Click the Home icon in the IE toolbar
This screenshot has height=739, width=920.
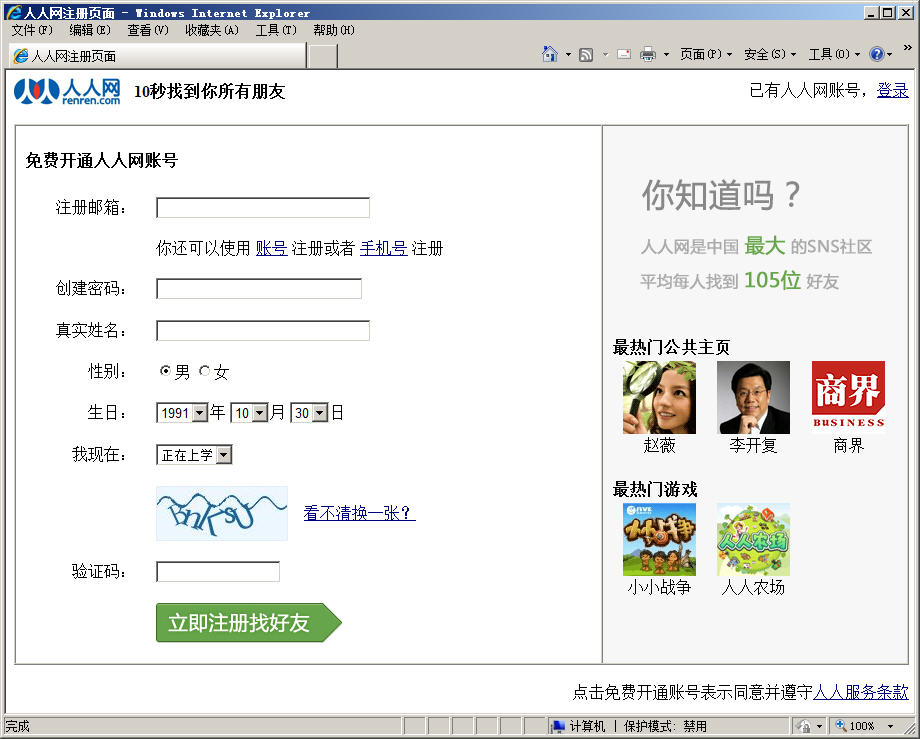click(549, 54)
